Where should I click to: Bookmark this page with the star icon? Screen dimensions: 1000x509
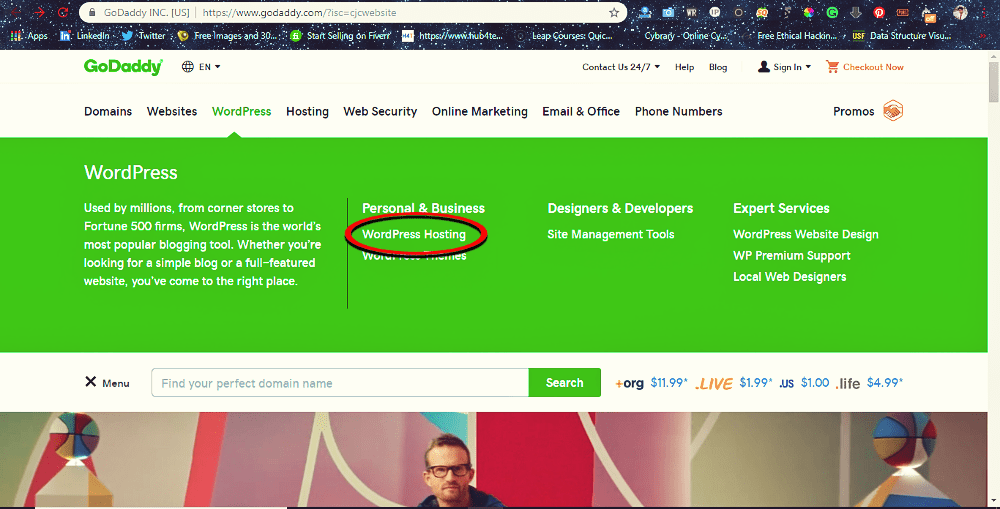tap(614, 12)
